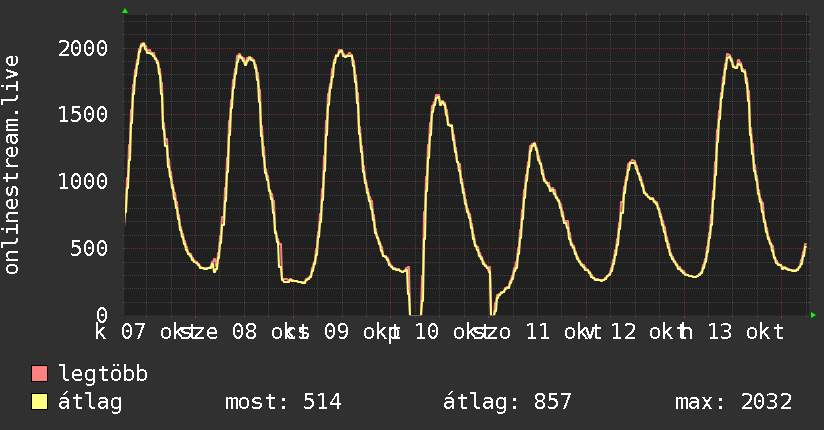The image size is (824, 430).
Task: Click the 2000 y-axis label
Action: (83, 48)
